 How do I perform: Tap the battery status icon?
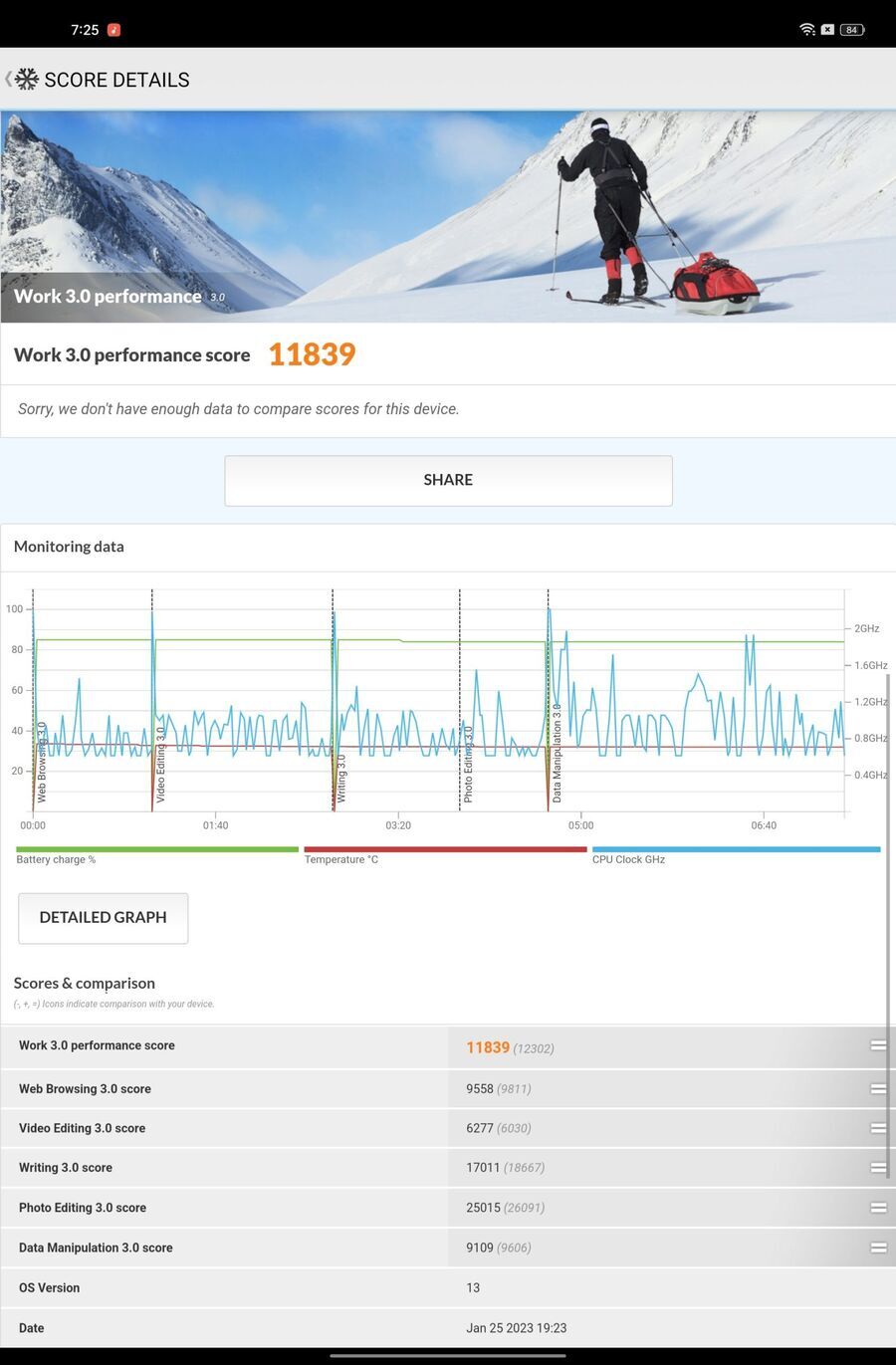click(852, 30)
